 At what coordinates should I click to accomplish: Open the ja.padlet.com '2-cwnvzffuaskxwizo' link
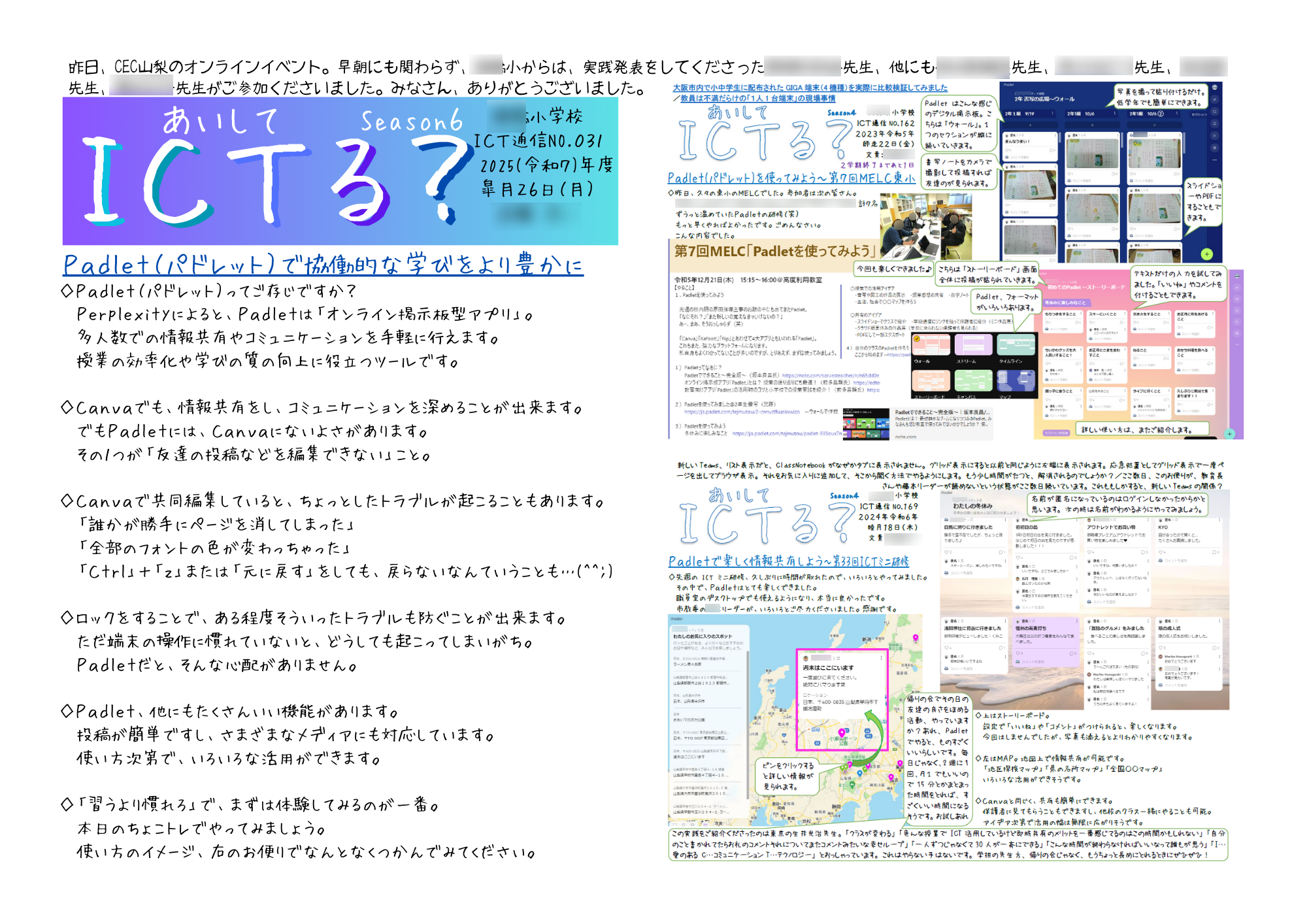(x=742, y=412)
